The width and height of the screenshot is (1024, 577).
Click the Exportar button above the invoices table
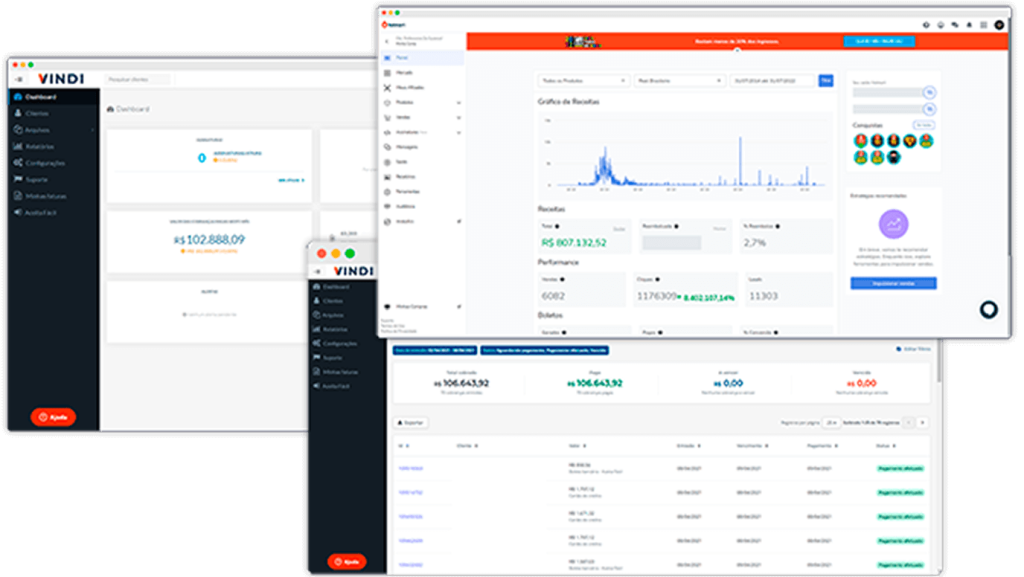point(410,423)
